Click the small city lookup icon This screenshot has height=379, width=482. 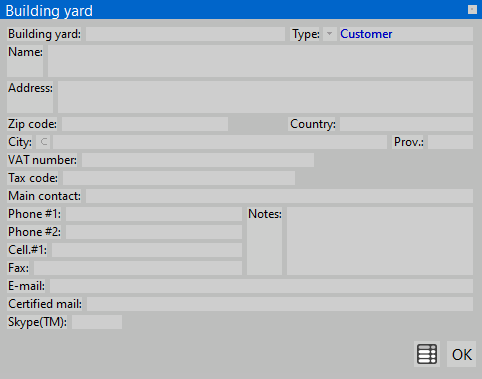pyautogui.click(x=43, y=142)
